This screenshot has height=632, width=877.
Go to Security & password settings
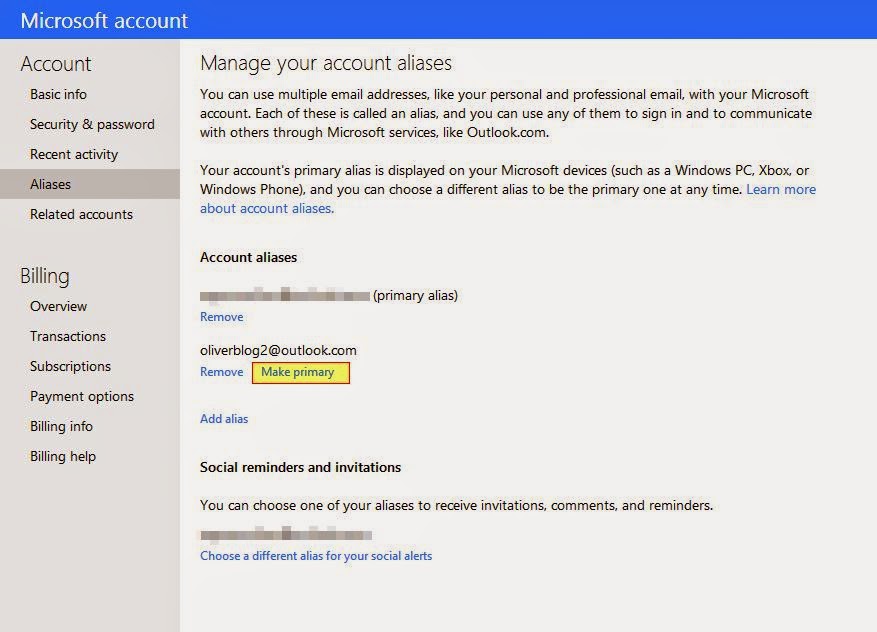point(92,124)
